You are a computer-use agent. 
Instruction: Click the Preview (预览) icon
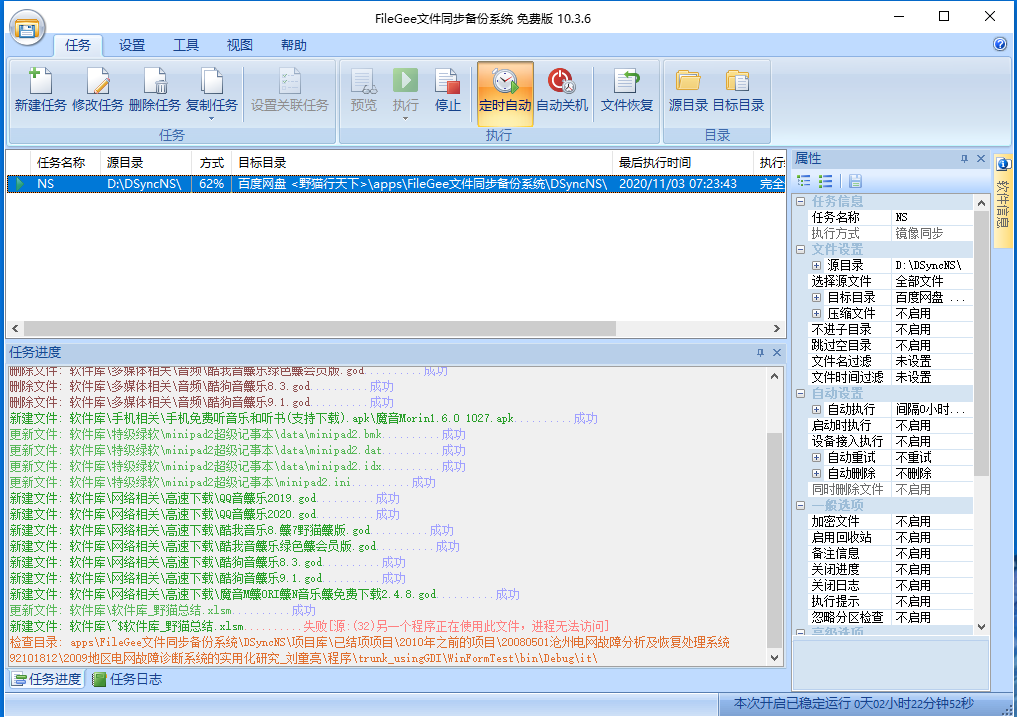coord(363,91)
